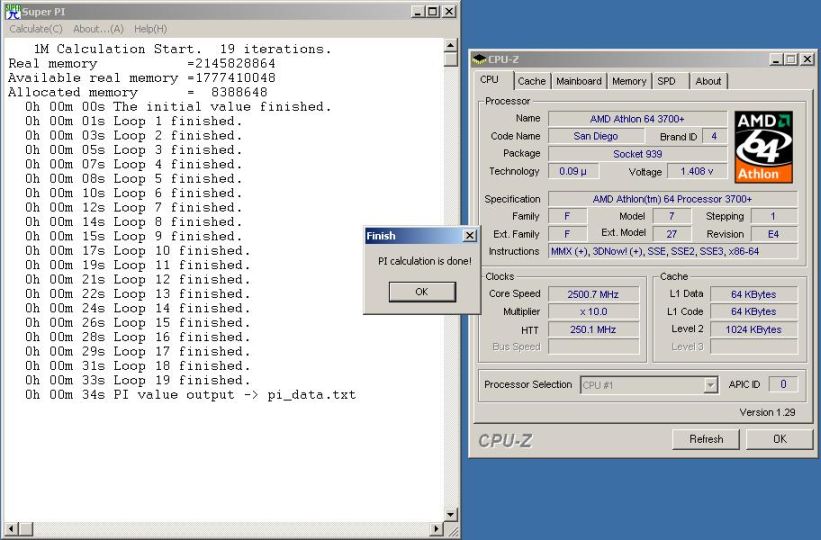Switch to the Mainboard tab

(578, 81)
